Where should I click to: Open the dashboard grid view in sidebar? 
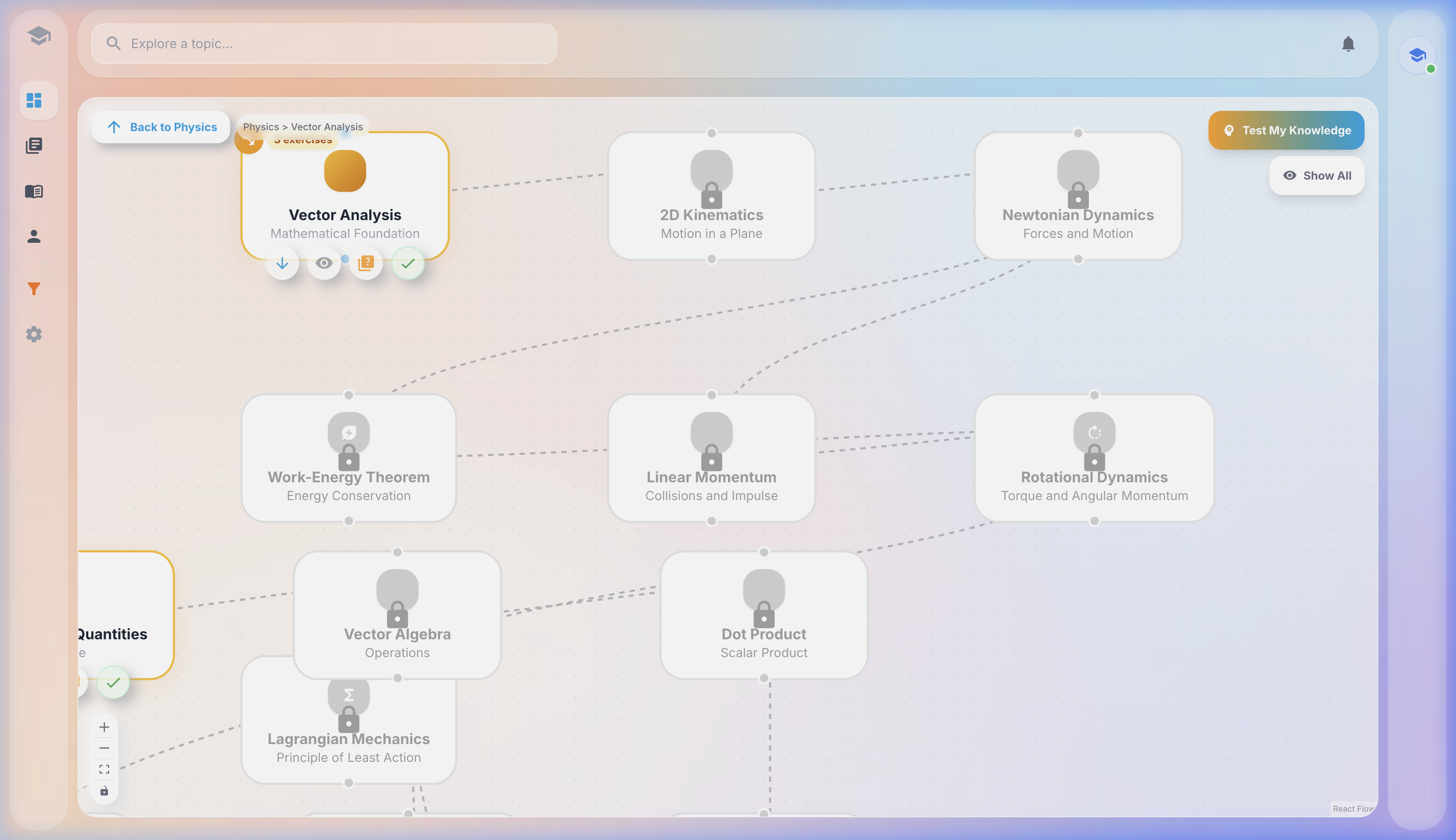tap(35, 100)
